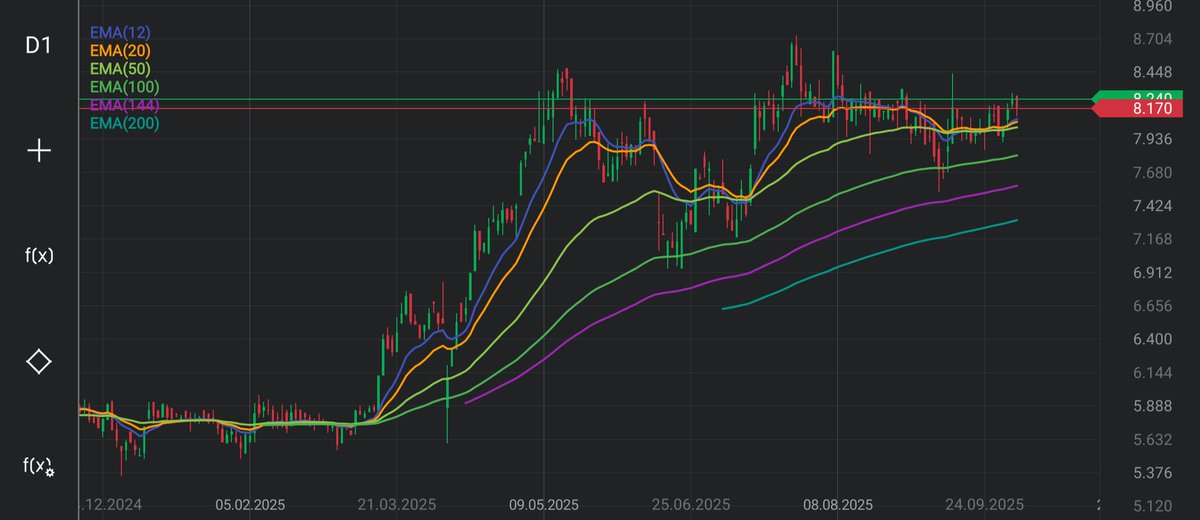Click the 8.960 price axis label
The image size is (1200, 520).
coord(1152,6)
